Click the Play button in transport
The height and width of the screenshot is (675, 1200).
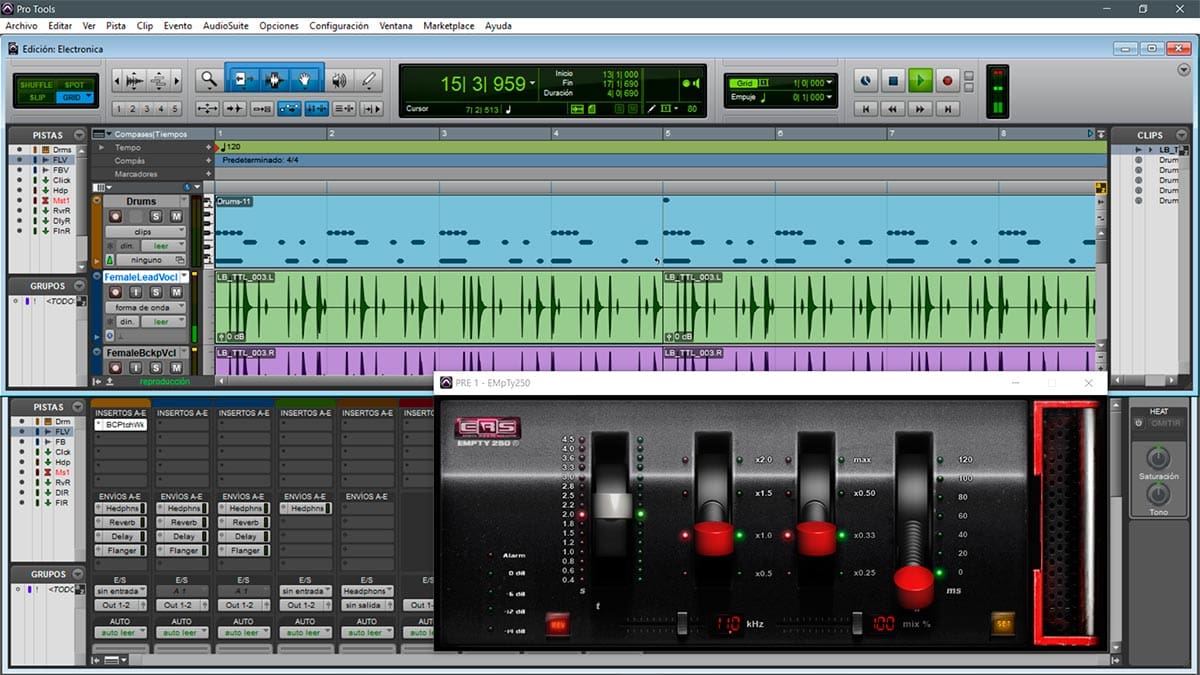921,81
